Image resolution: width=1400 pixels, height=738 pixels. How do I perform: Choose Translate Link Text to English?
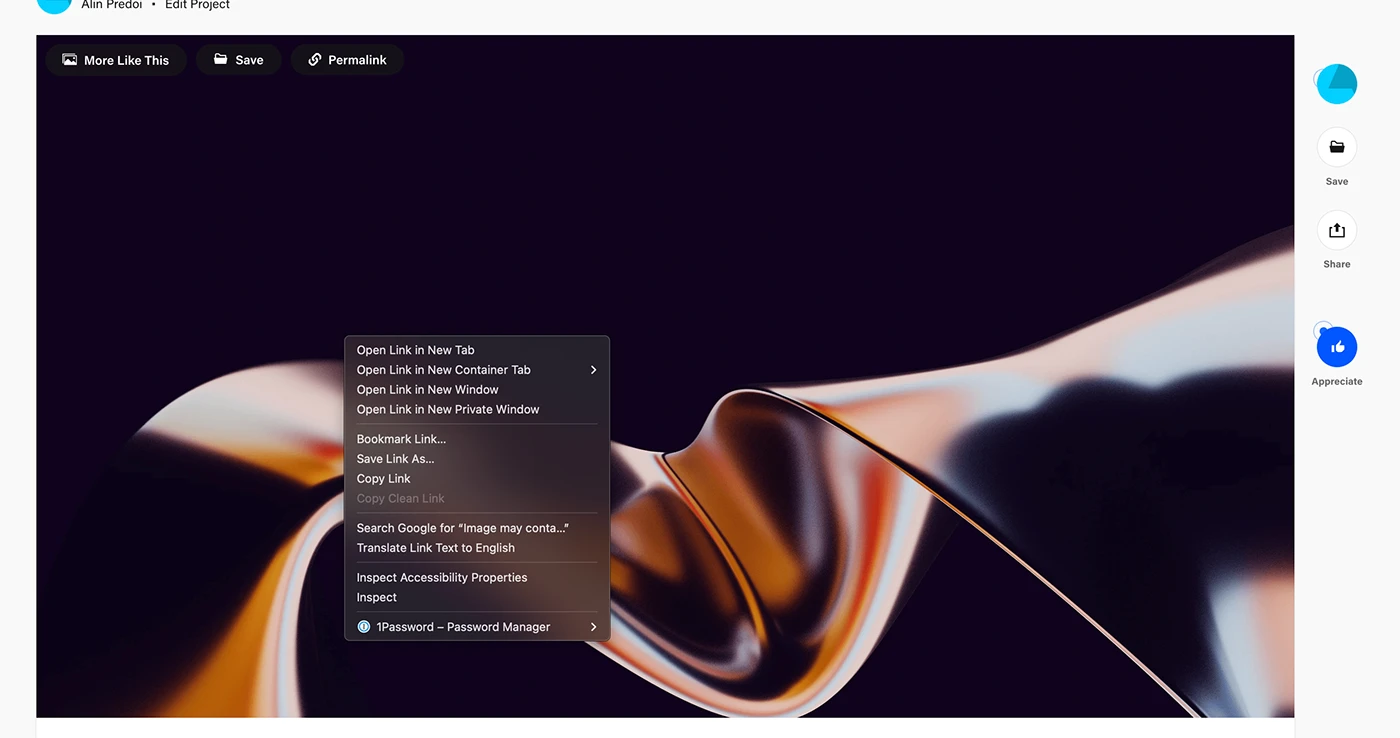coord(435,548)
